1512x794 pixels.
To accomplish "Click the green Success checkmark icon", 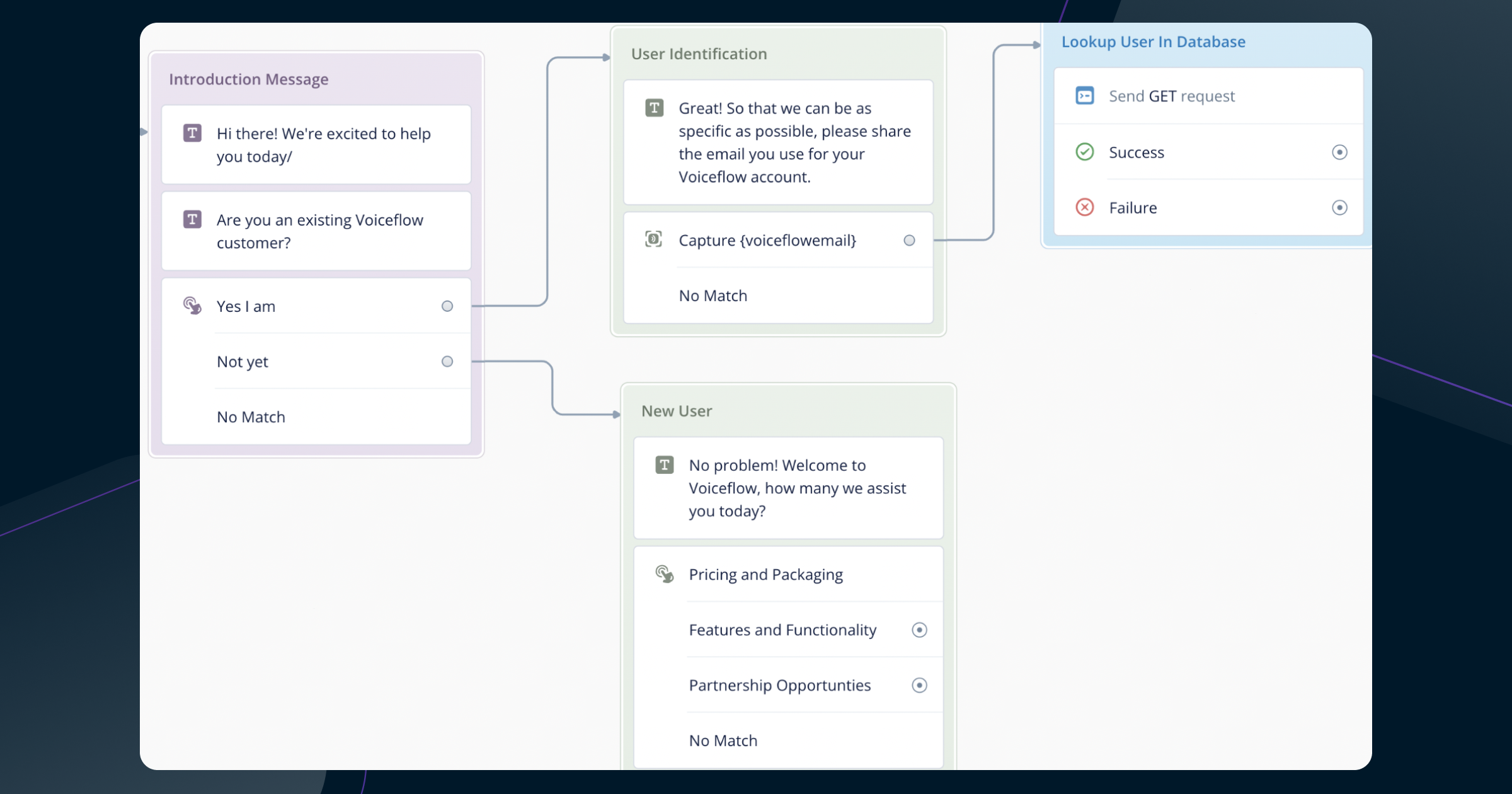I will coord(1084,152).
